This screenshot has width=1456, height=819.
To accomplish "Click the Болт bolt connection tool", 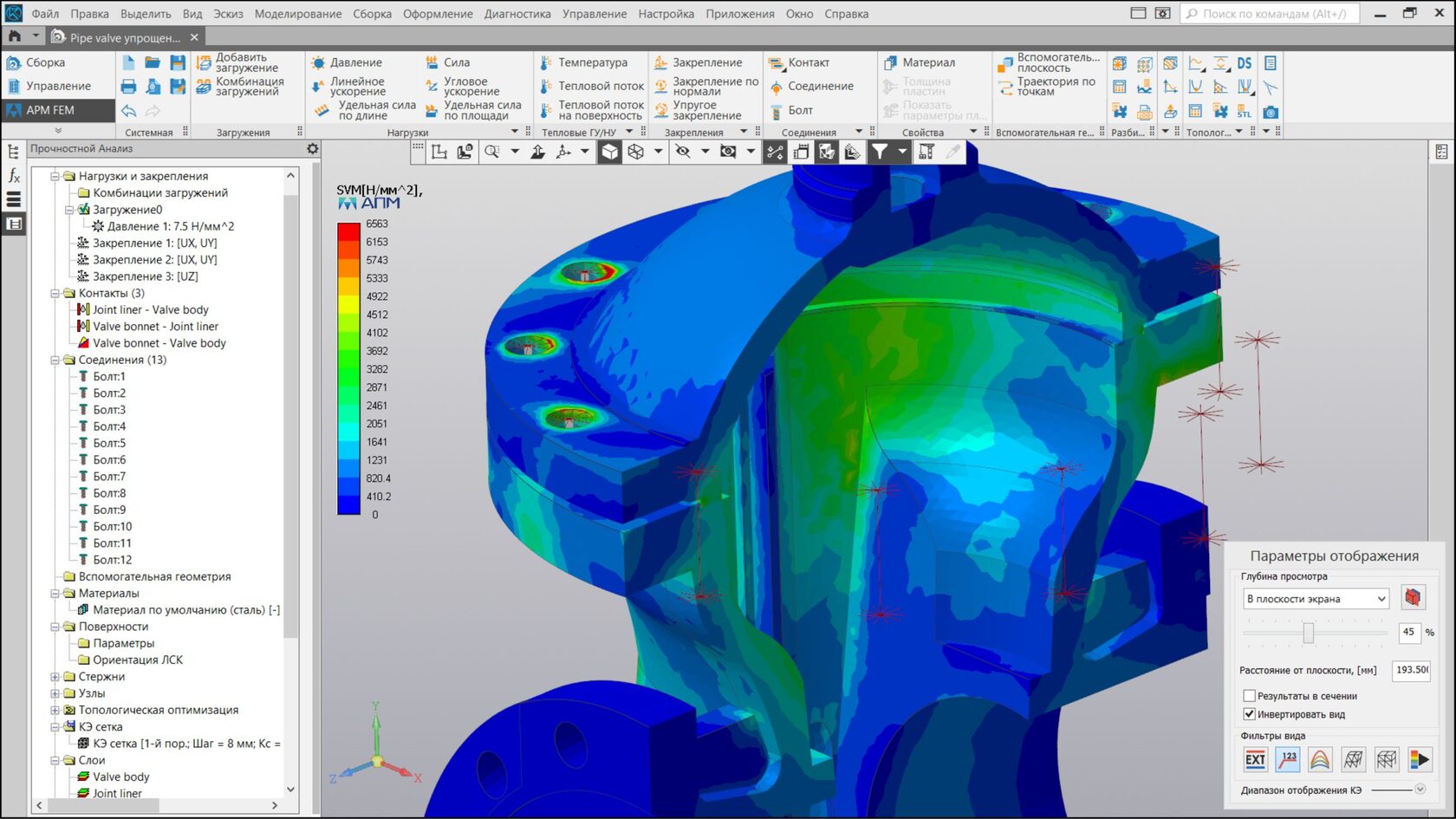I will pos(791,110).
